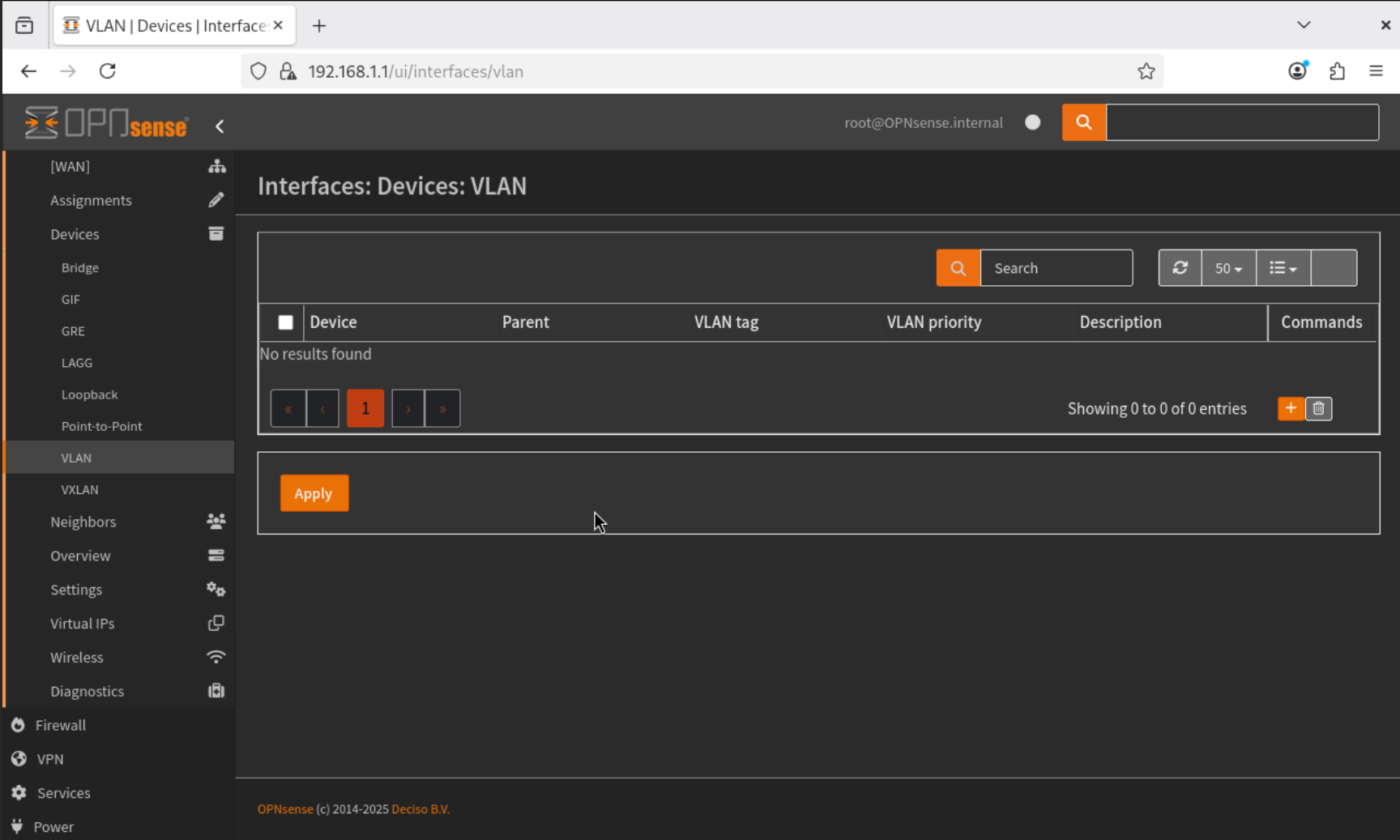Toggle the white circle theme indicator

1032,122
